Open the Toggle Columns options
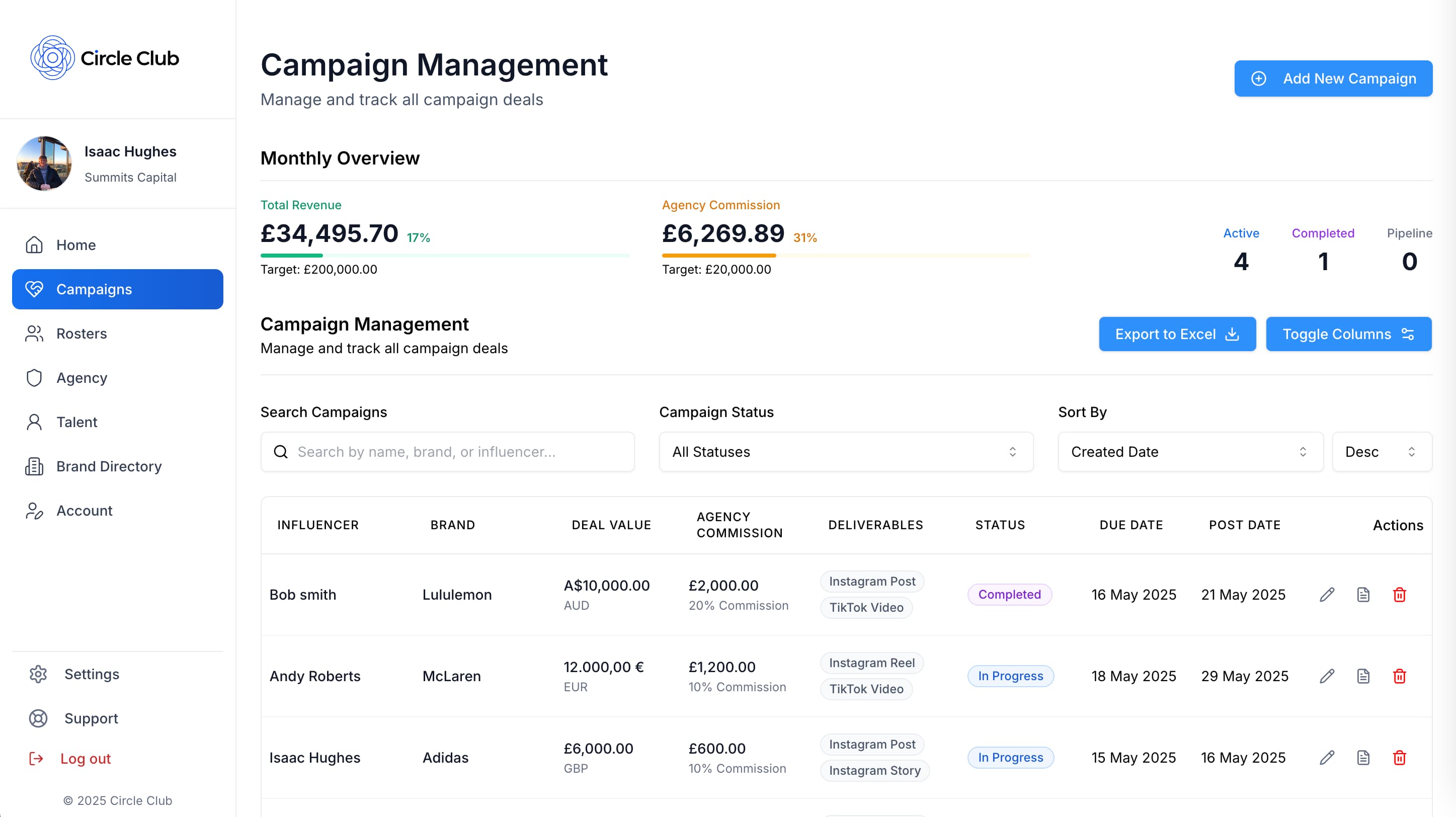 coord(1348,334)
